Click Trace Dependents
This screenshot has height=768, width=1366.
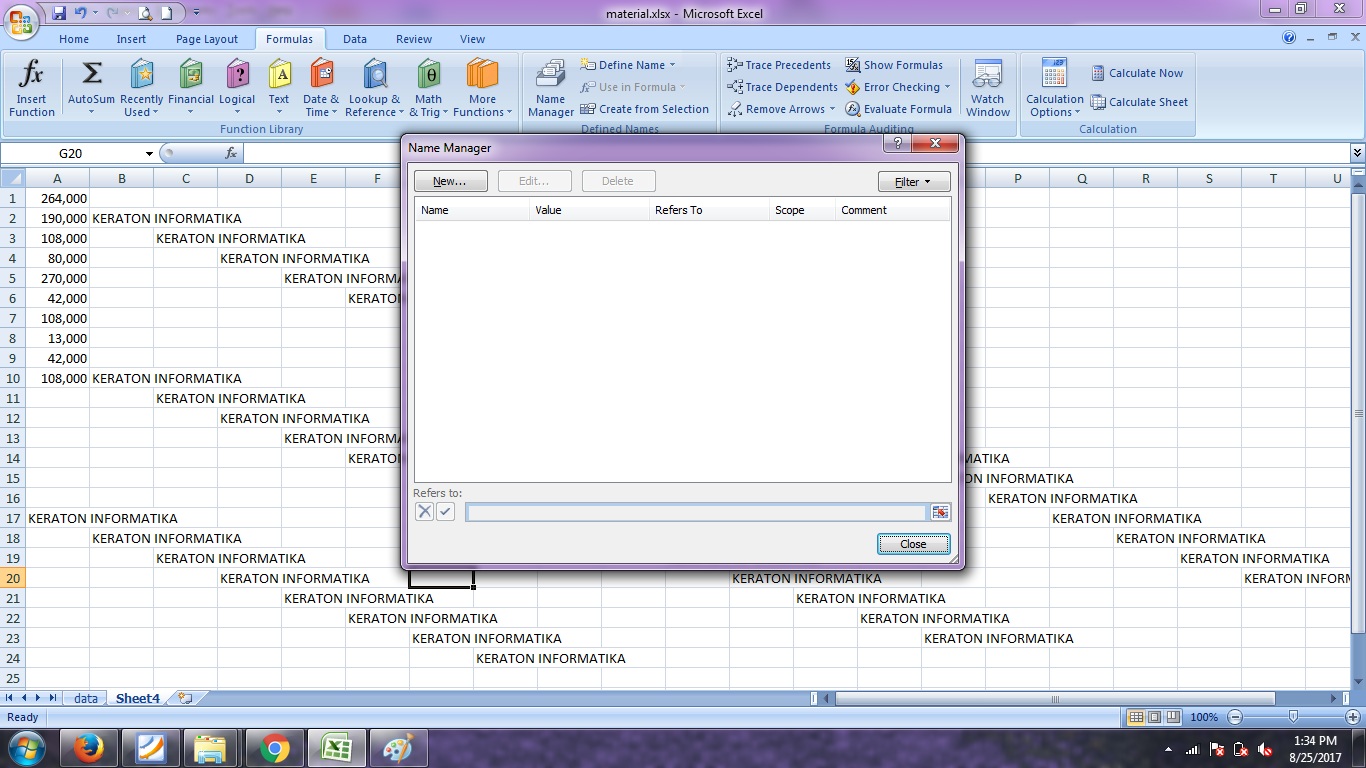(782, 87)
